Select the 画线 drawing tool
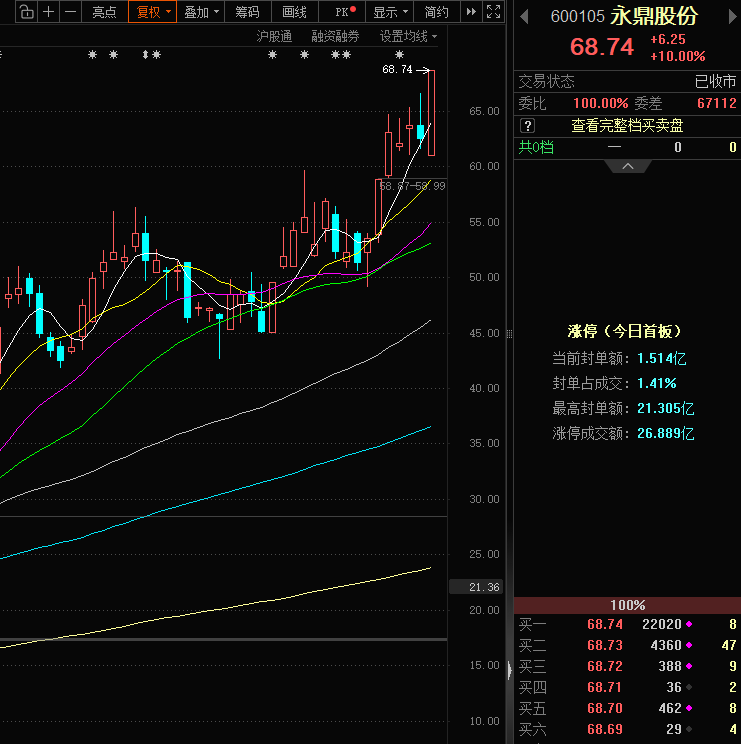The image size is (741, 744). click(295, 11)
